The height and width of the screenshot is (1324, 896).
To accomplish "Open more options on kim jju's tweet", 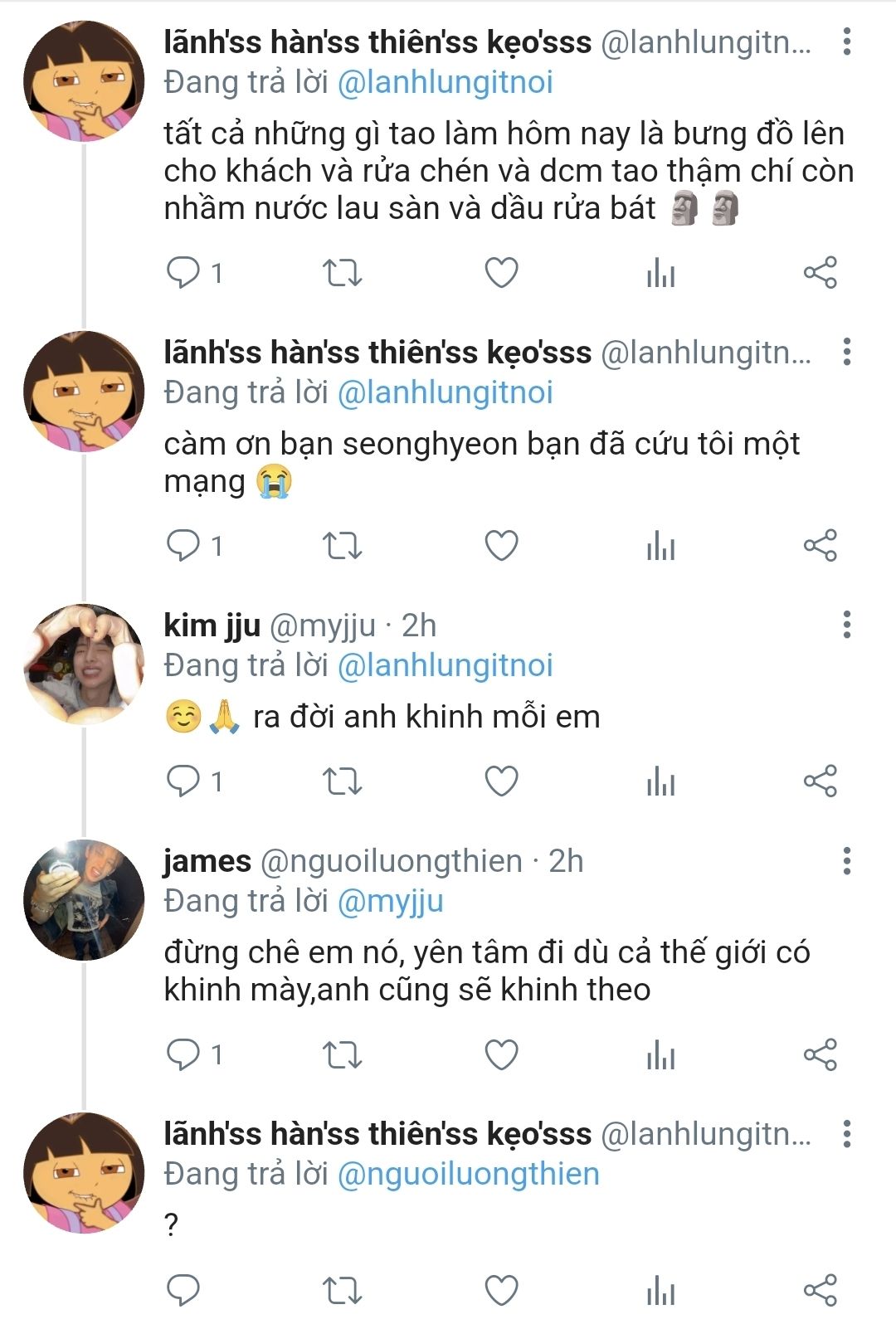I will [x=846, y=625].
